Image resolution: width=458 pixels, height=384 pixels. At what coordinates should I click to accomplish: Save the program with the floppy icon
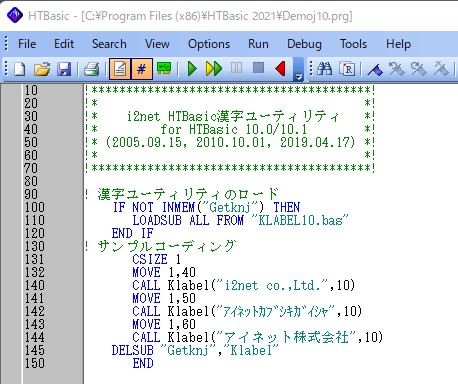pyautogui.click(x=64, y=69)
